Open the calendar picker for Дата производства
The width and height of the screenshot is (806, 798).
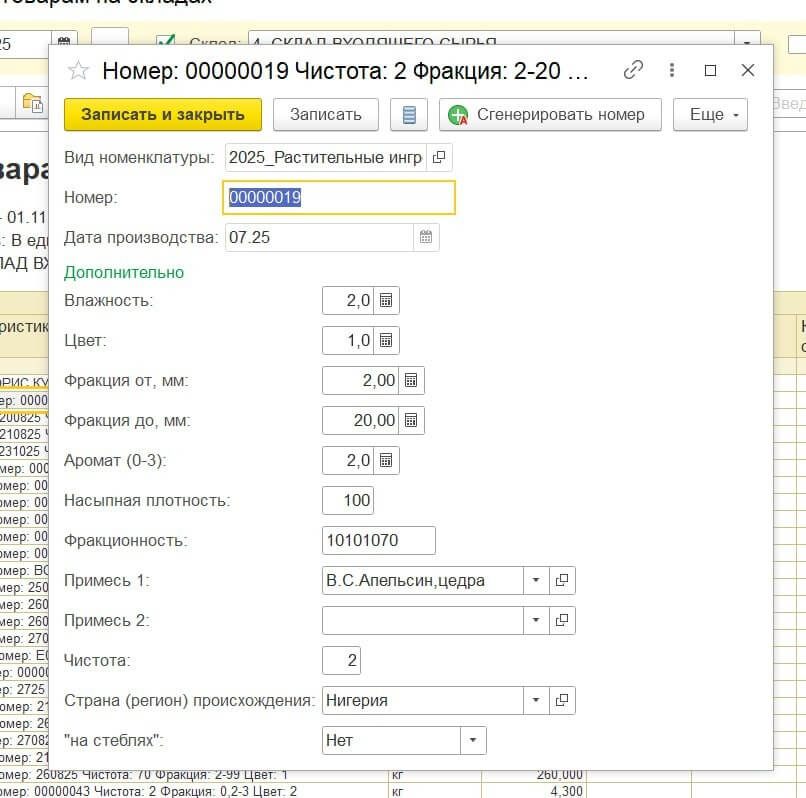point(426,238)
